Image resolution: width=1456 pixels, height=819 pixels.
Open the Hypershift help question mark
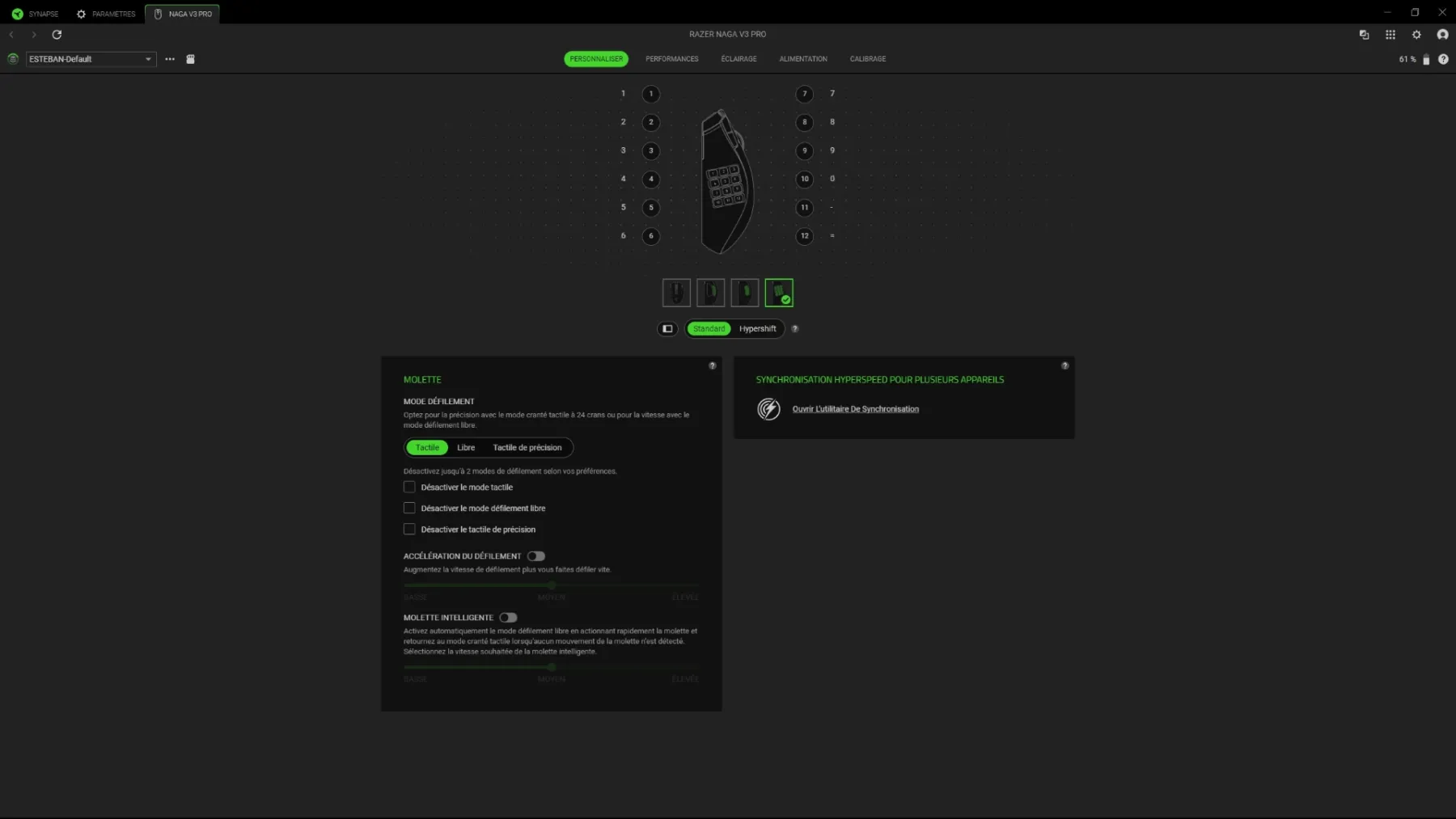(795, 329)
